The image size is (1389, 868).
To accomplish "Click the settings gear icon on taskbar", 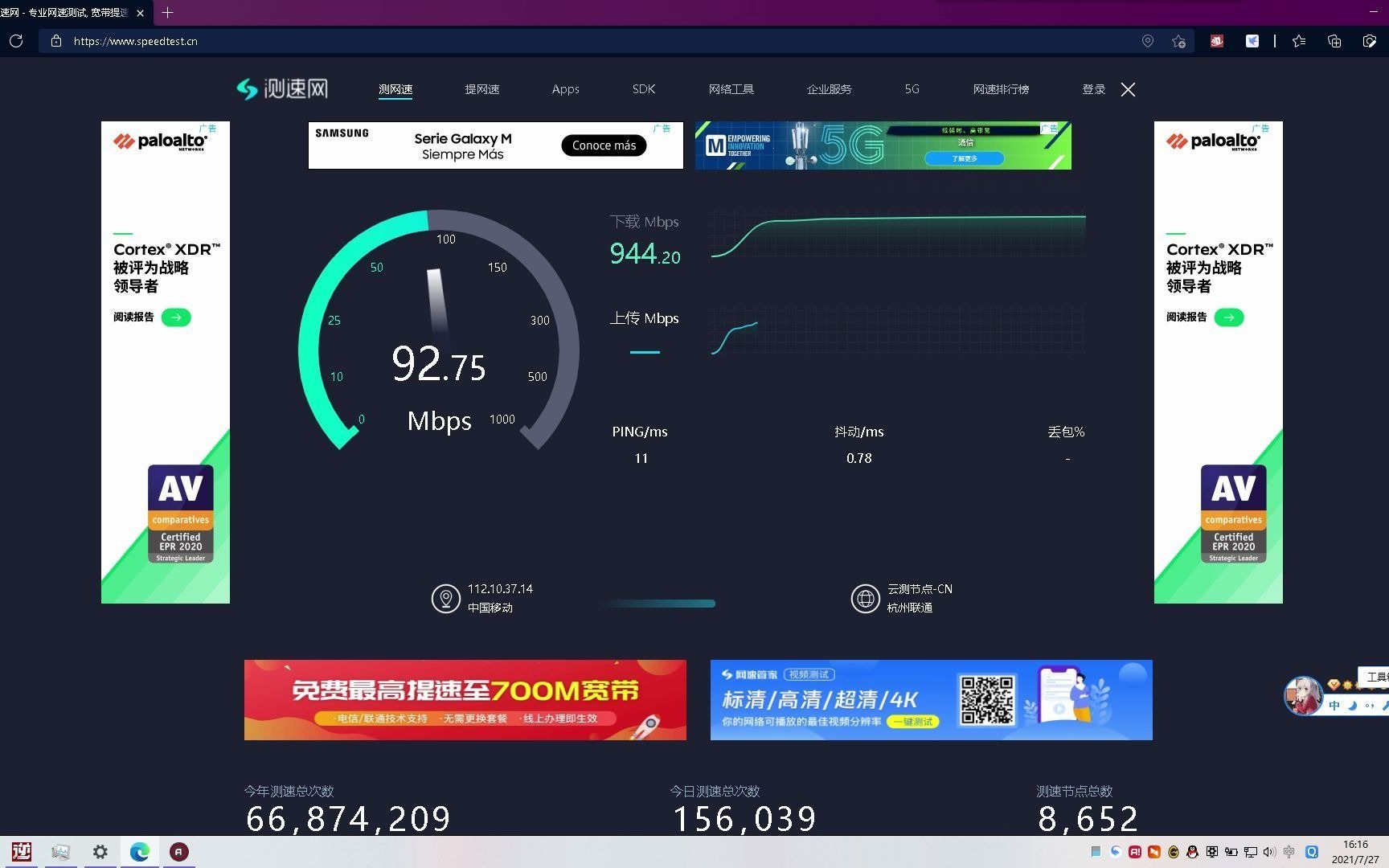I will (100, 852).
